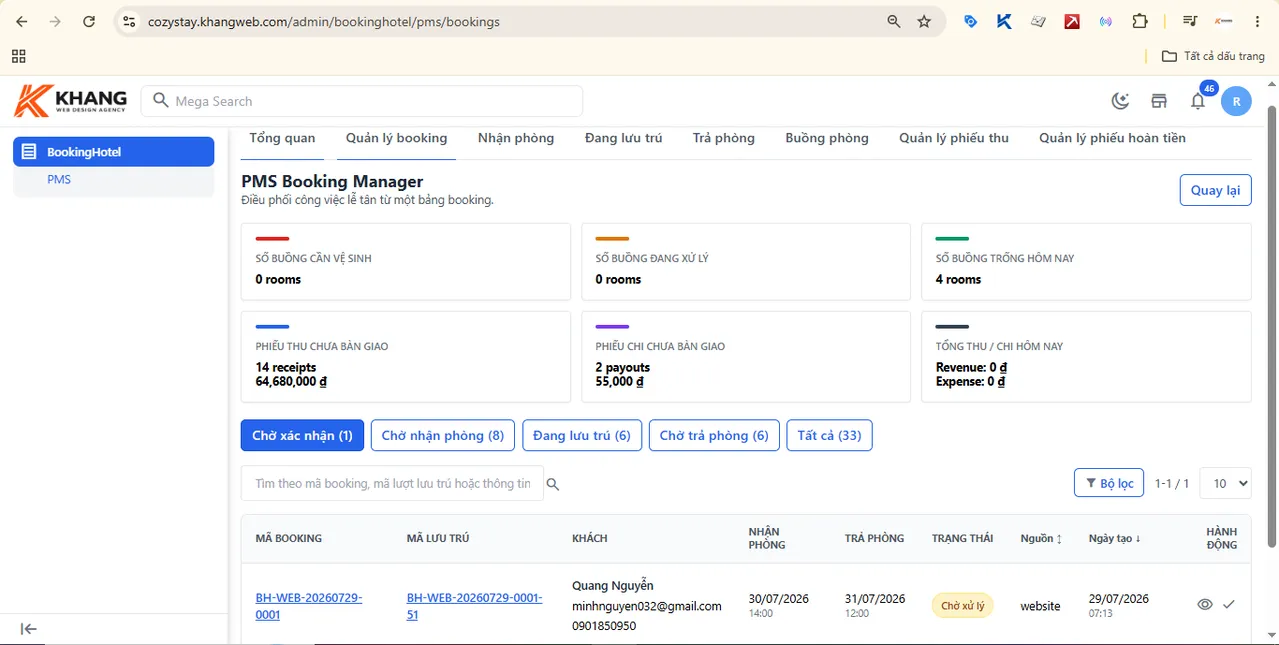
Task: Open notifications bell showing 46
Action: [x=1198, y=101]
